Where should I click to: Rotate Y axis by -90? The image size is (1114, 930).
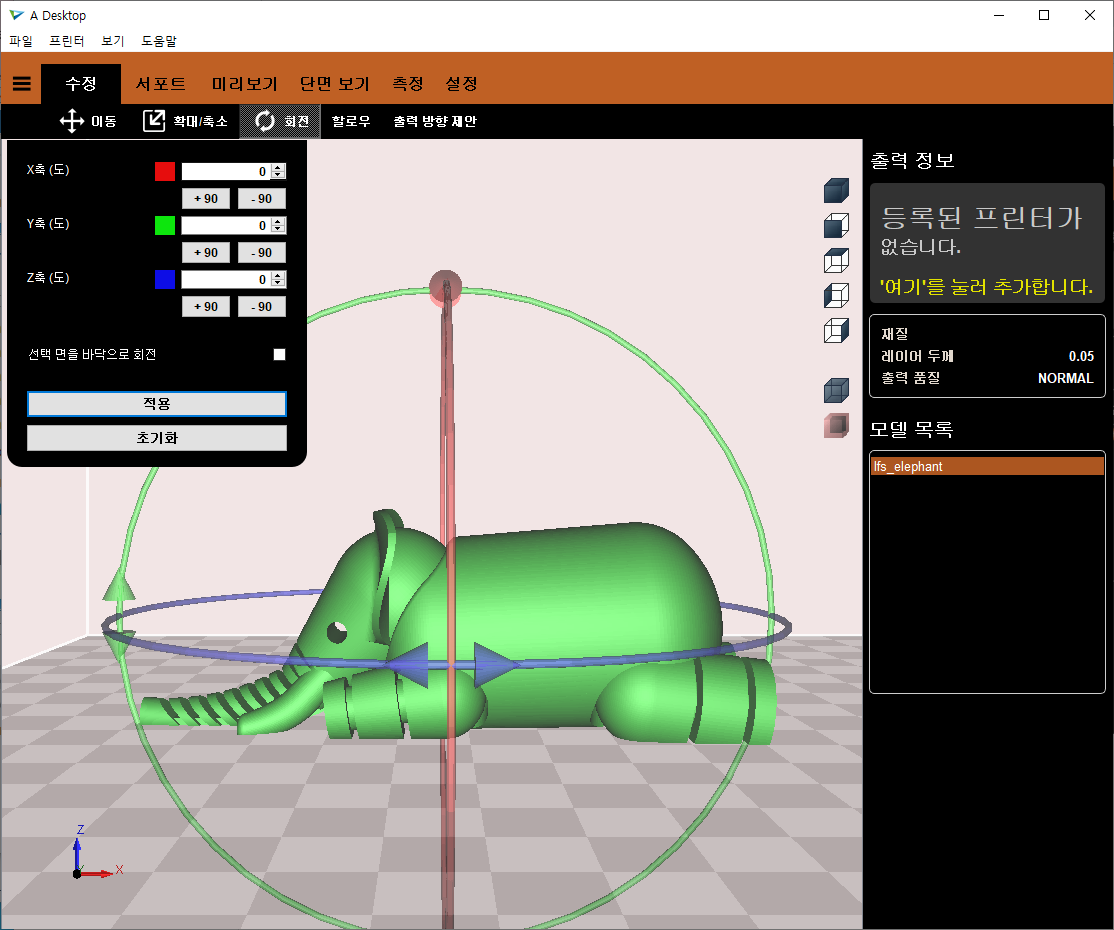pyautogui.click(x=261, y=253)
